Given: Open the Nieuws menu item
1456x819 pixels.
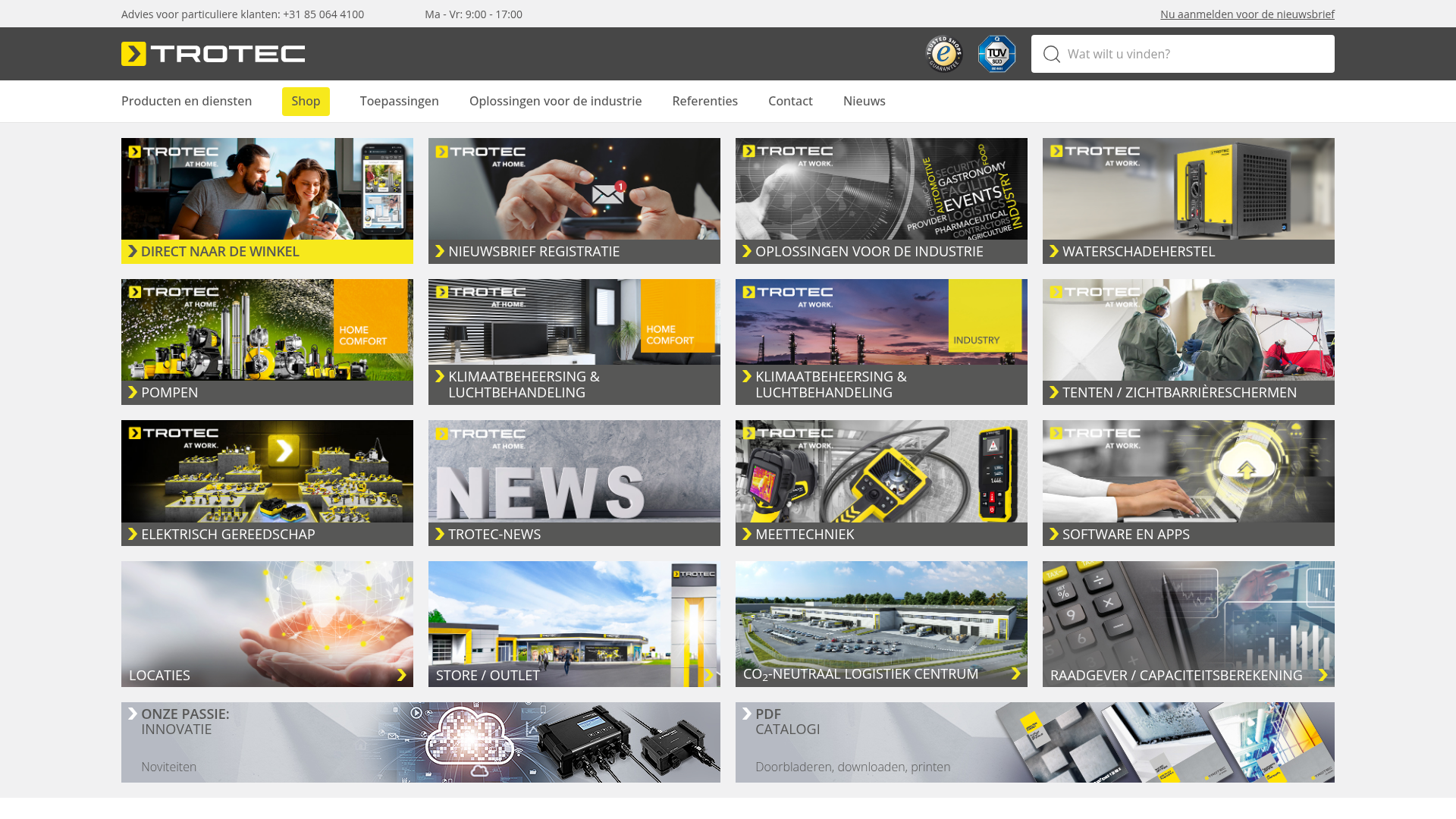Looking at the screenshot, I should tap(864, 101).
